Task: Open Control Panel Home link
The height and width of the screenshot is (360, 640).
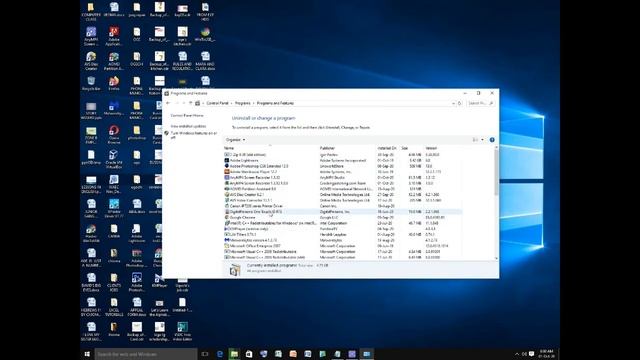Action: pyautogui.click(x=187, y=116)
